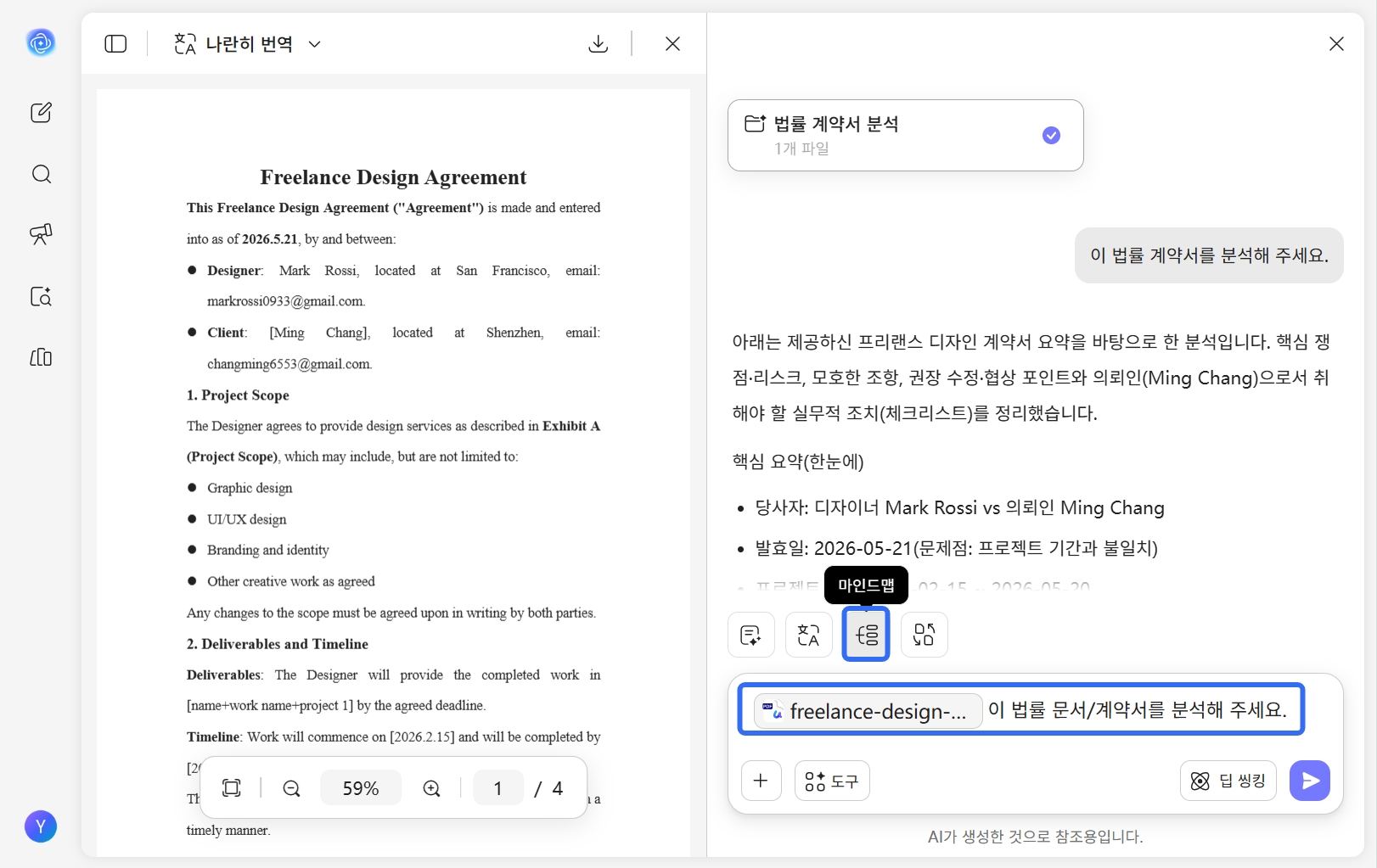Click the 59% zoom level control
The height and width of the screenshot is (868, 1377).
point(360,787)
